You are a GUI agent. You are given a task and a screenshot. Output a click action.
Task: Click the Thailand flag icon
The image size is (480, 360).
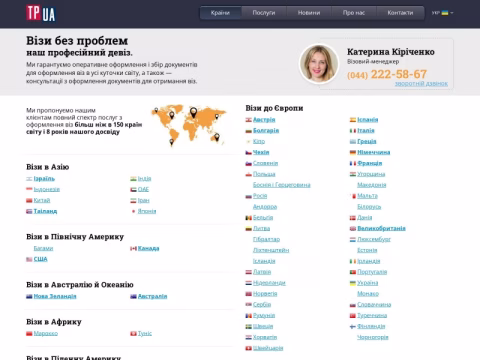coord(29,211)
